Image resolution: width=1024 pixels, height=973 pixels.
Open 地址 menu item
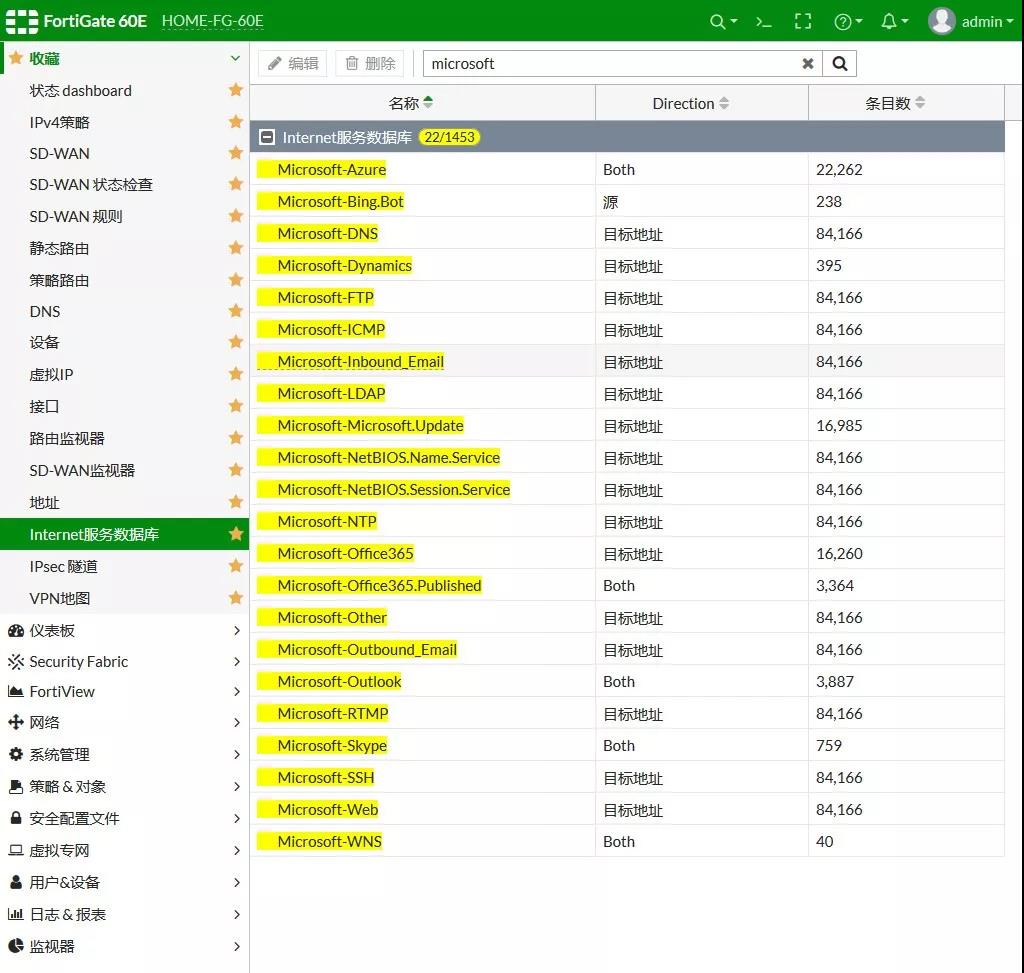pyautogui.click(x=44, y=502)
